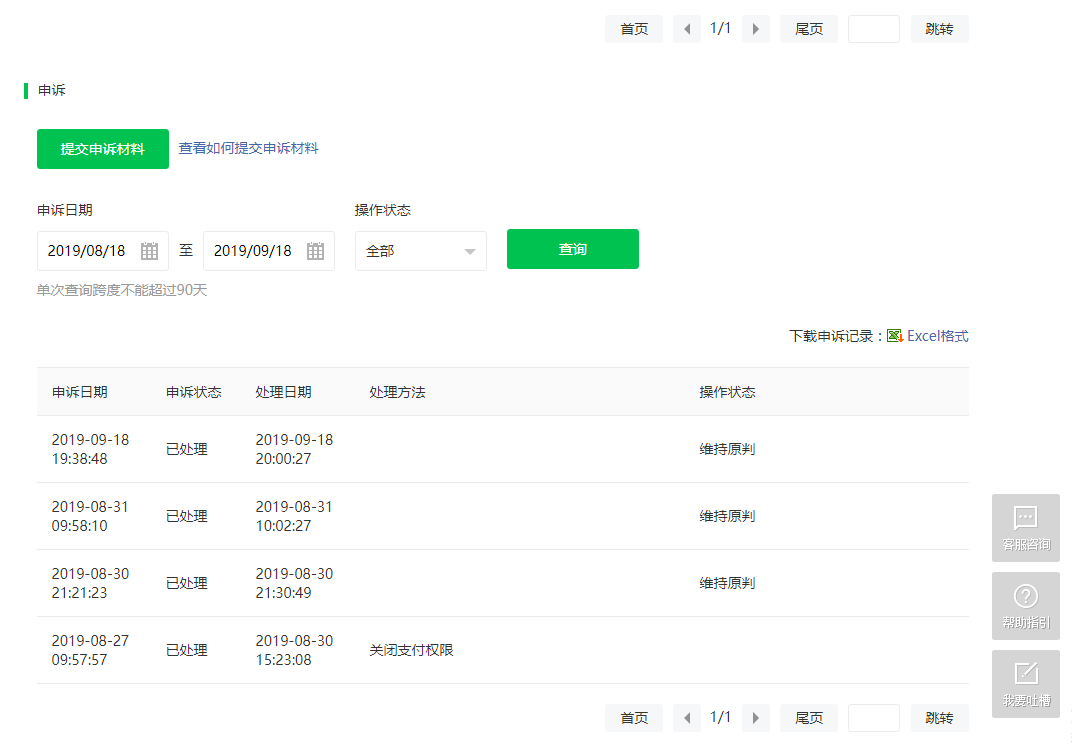Select appeal date 2019-09-18 19:38:48
This screenshot has height=745, width=1072.
pos(90,449)
